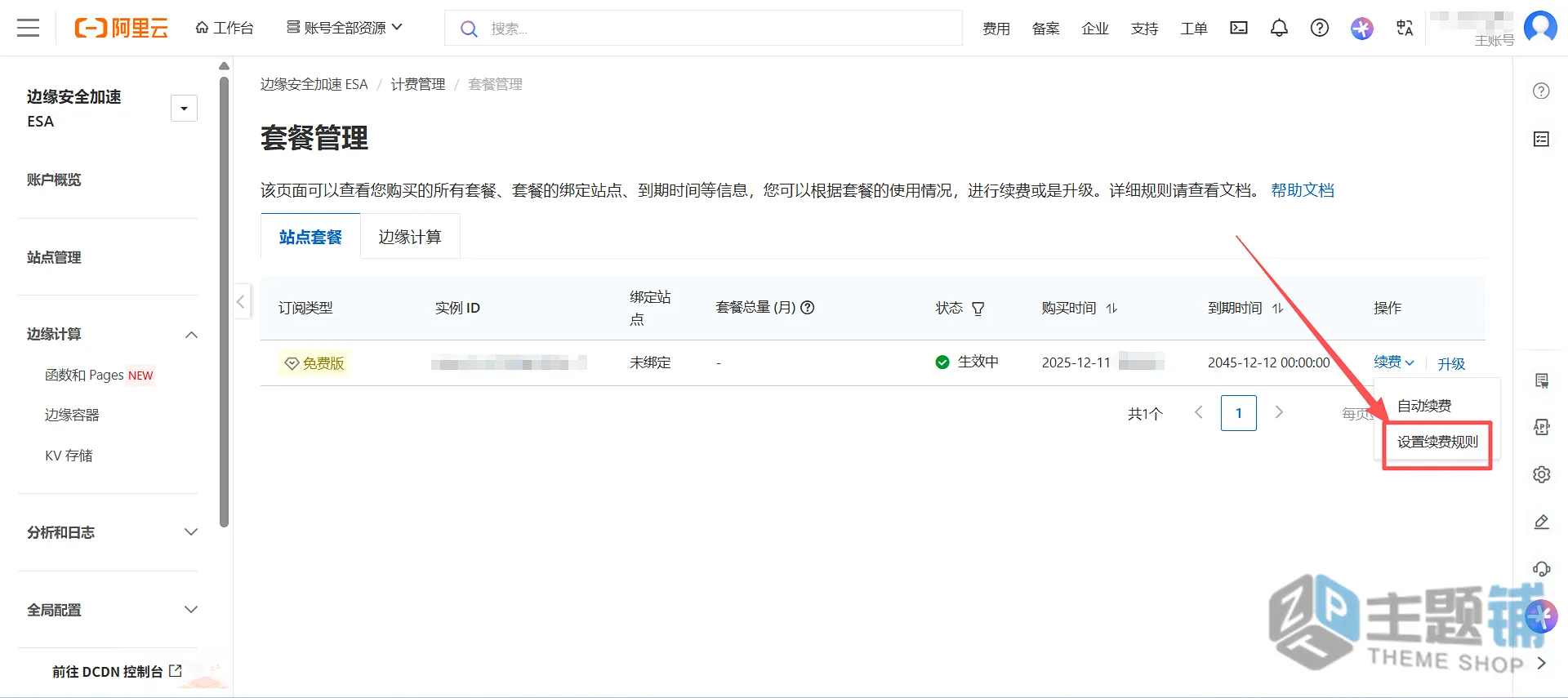Open the right rail settings gear
1568x698 pixels.
pos(1541,474)
